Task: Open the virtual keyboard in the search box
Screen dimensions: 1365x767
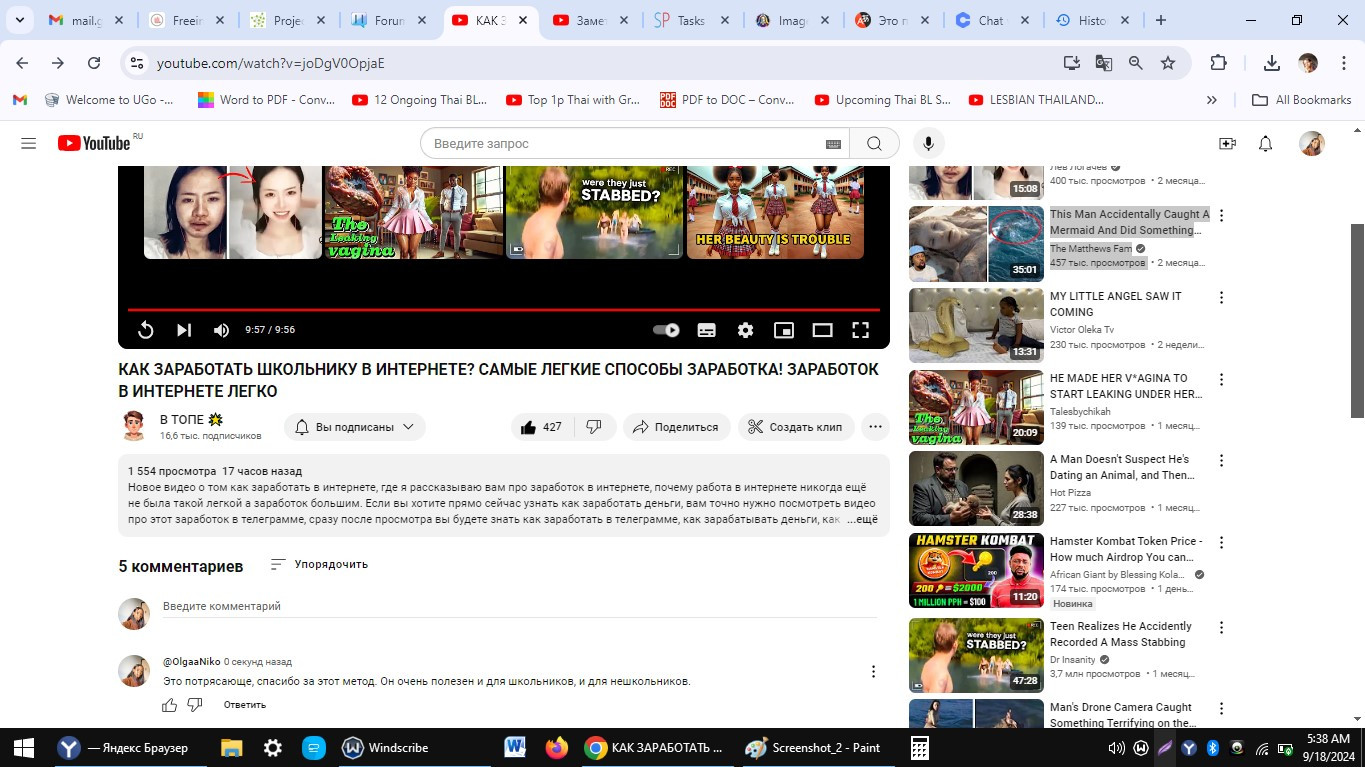Action: tap(833, 144)
